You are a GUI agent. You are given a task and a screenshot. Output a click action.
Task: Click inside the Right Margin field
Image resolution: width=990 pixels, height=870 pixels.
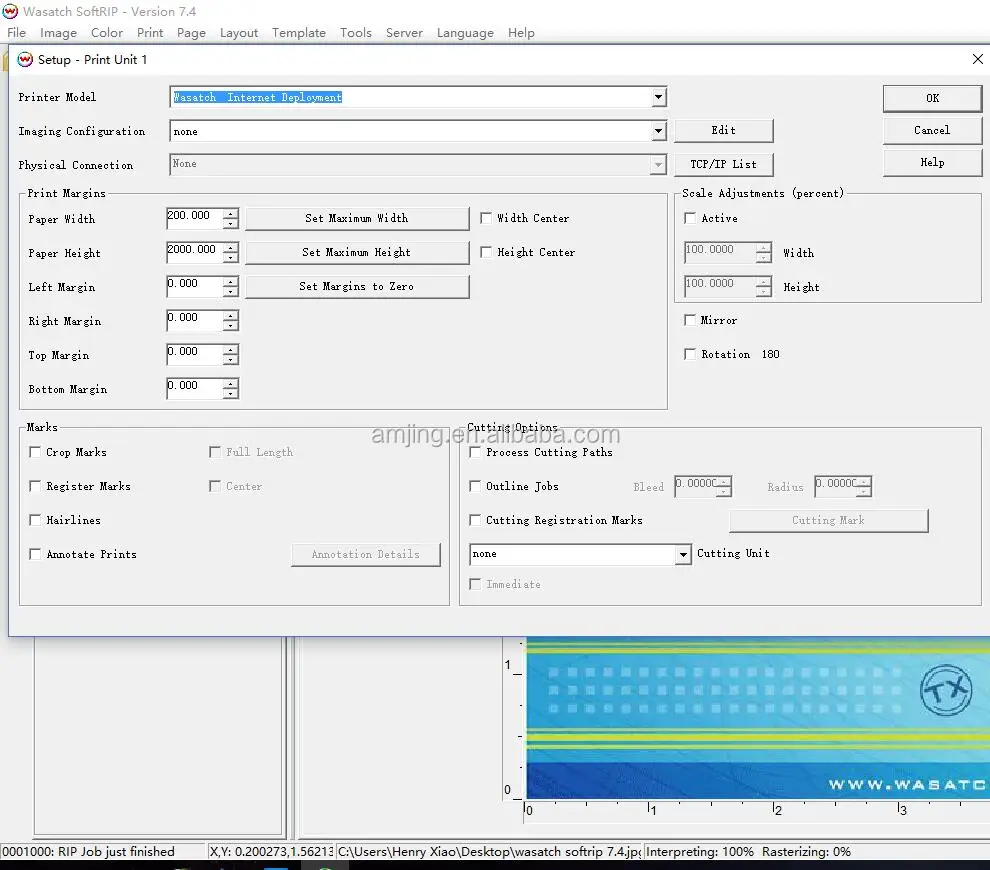point(194,321)
